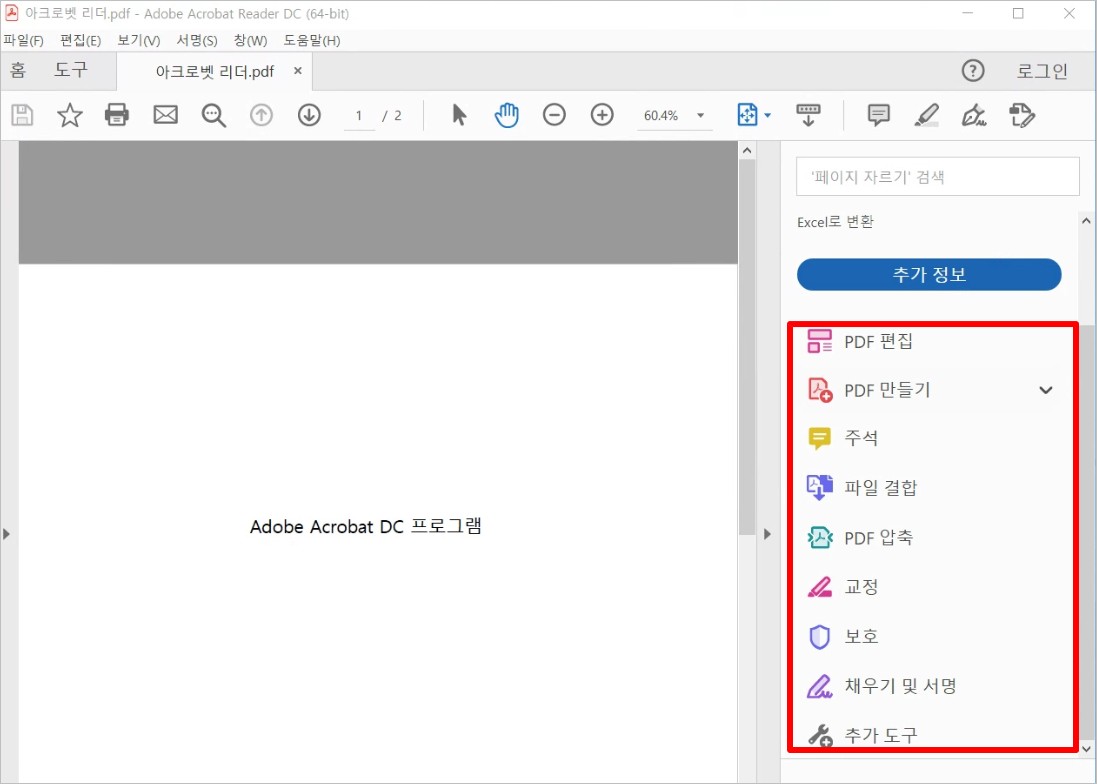Expand the PDF 만들기 chevron
This screenshot has height=784, width=1097.
[x=1045, y=390]
